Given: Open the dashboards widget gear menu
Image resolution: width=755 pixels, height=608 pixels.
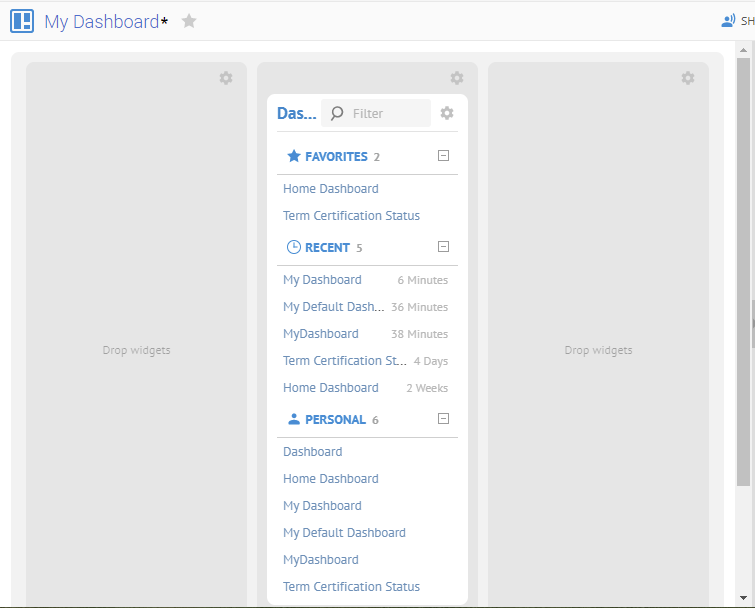Looking at the screenshot, I should click(x=447, y=113).
